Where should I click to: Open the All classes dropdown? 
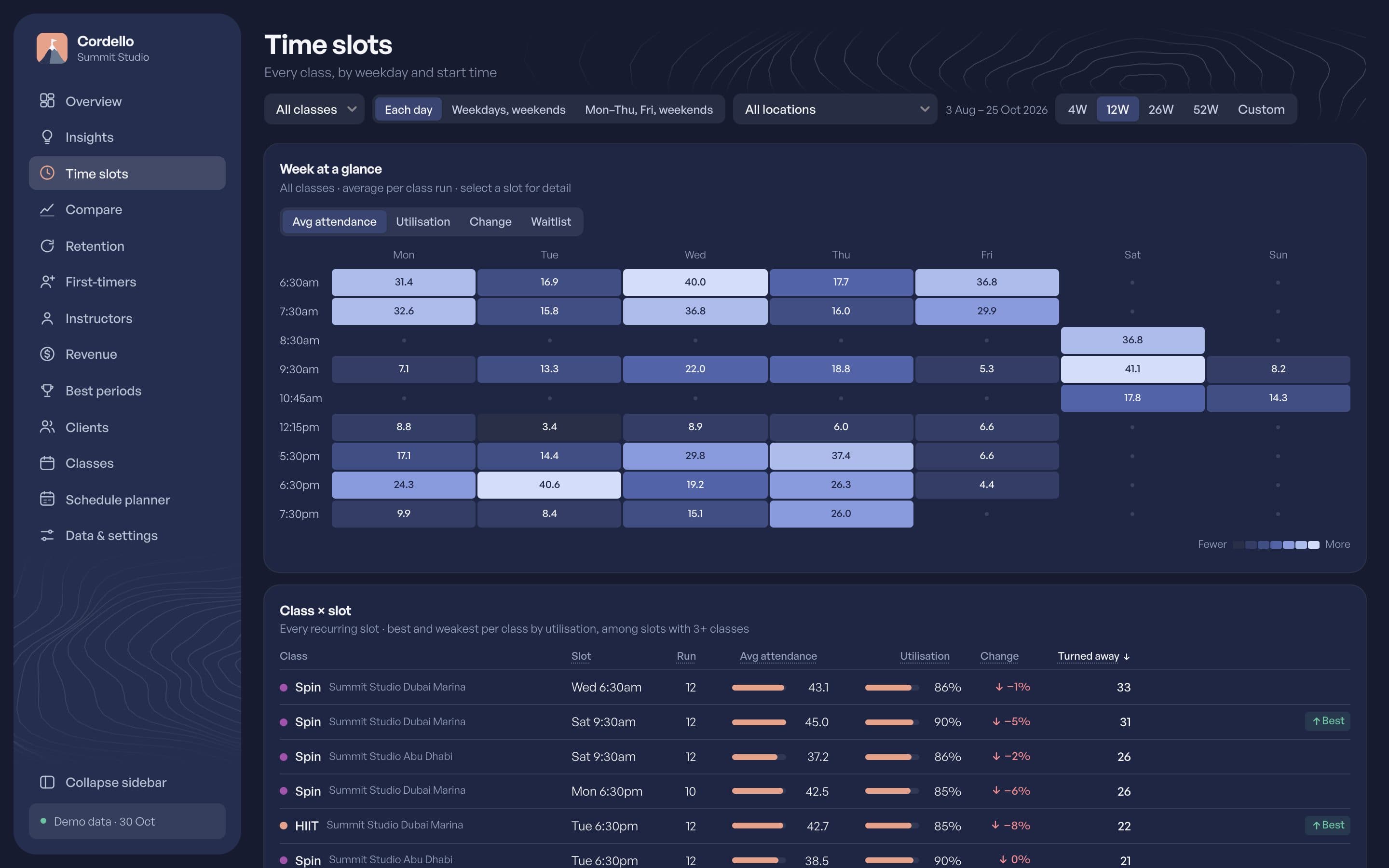(314, 109)
